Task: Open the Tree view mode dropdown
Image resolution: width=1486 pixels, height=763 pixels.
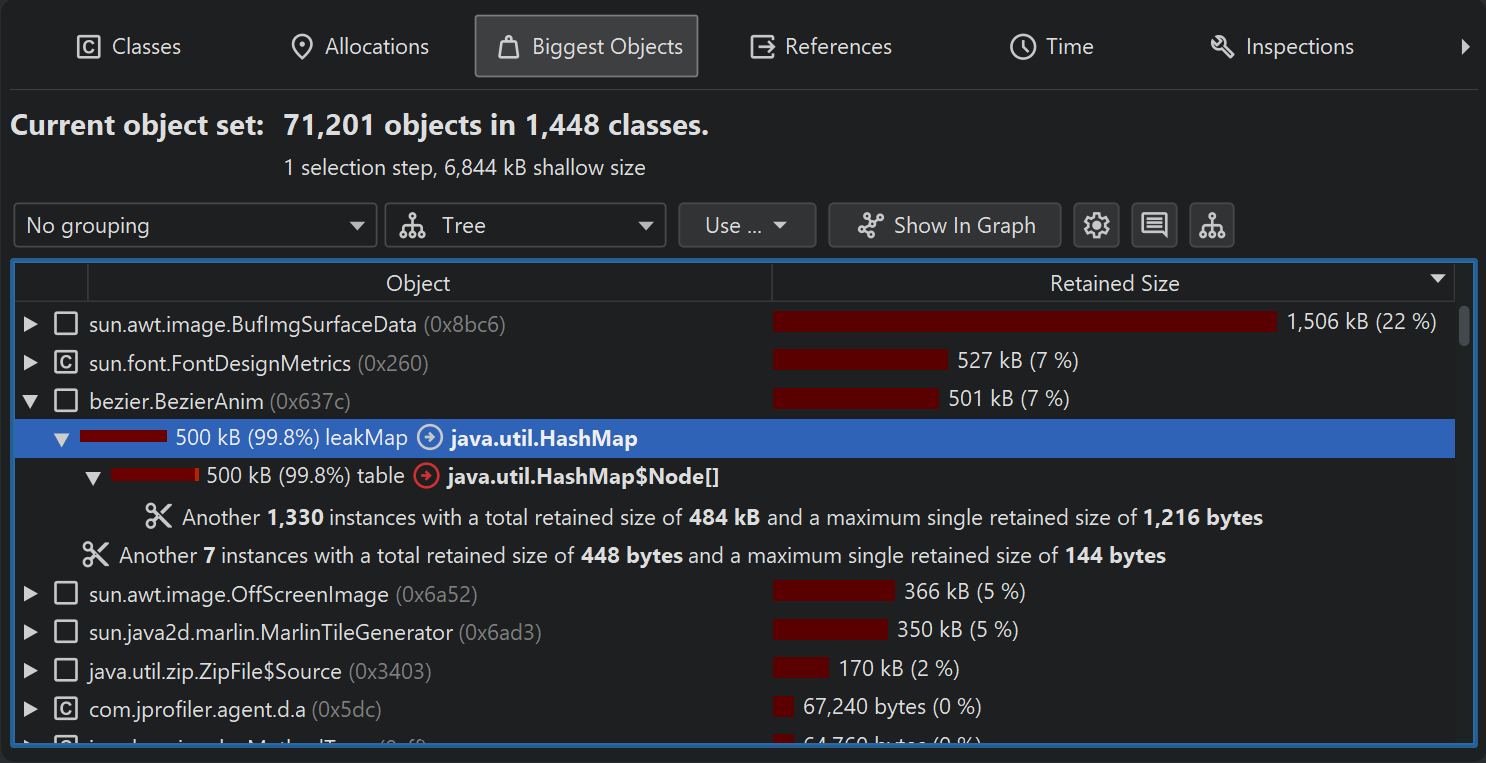Action: pyautogui.click(x=525, y=226)
